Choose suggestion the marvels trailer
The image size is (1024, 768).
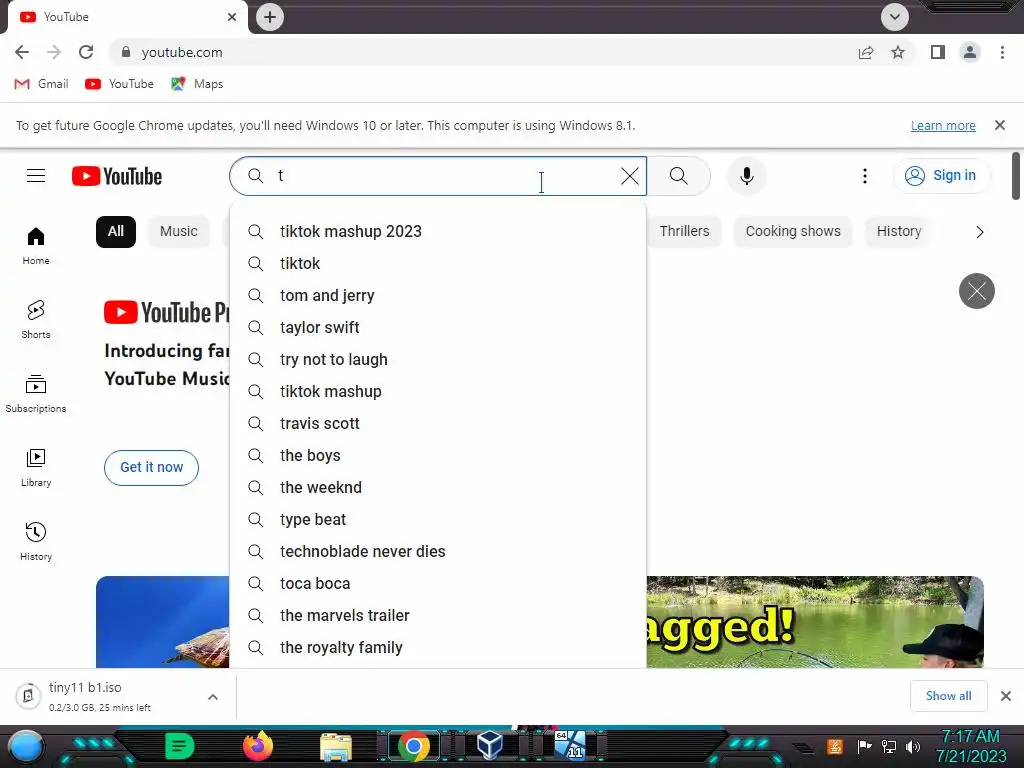coord(438,616)
